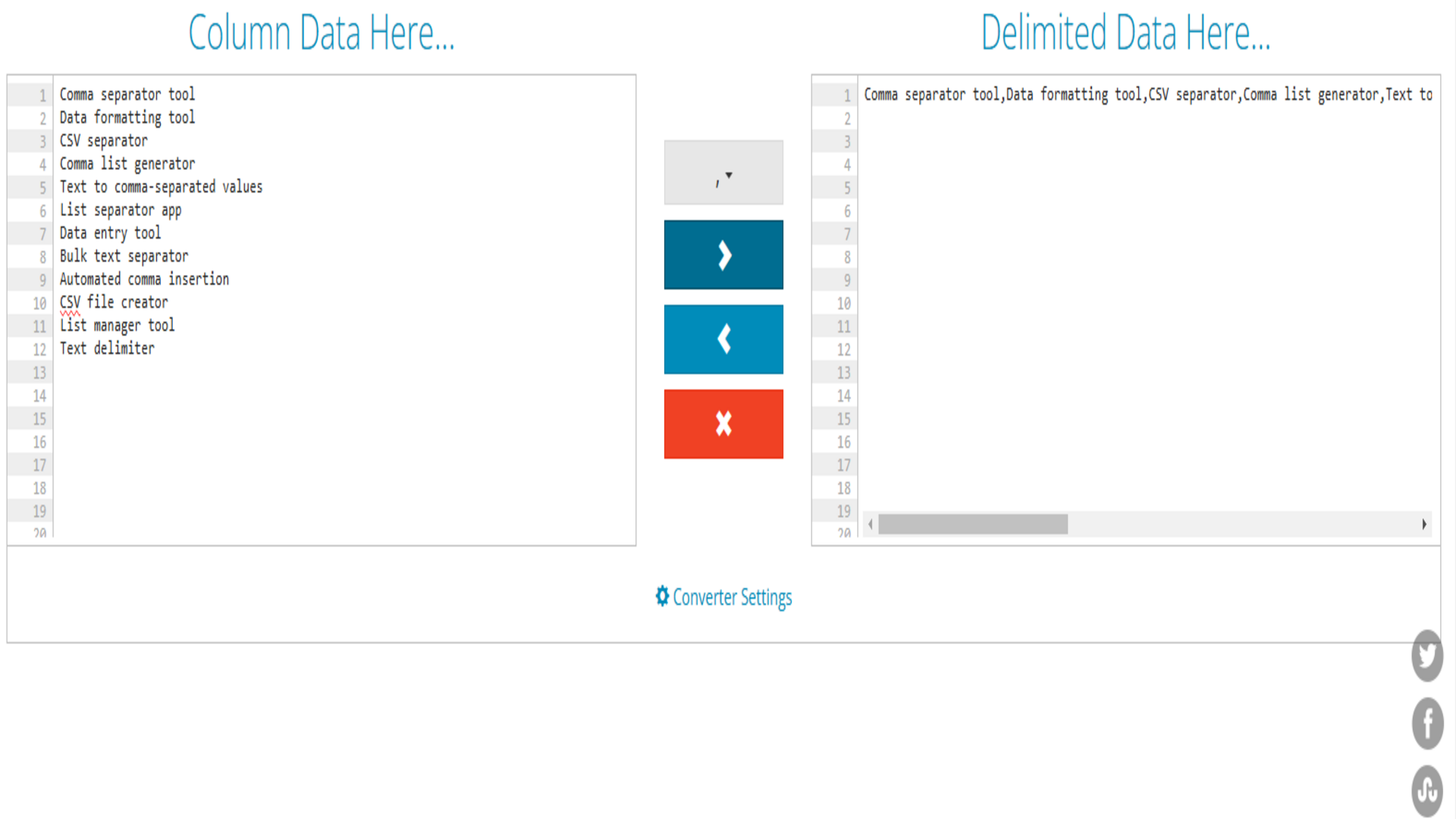Click the Facebook share icon
This screenshot has height=819, width=1456.
(1427, 723)
